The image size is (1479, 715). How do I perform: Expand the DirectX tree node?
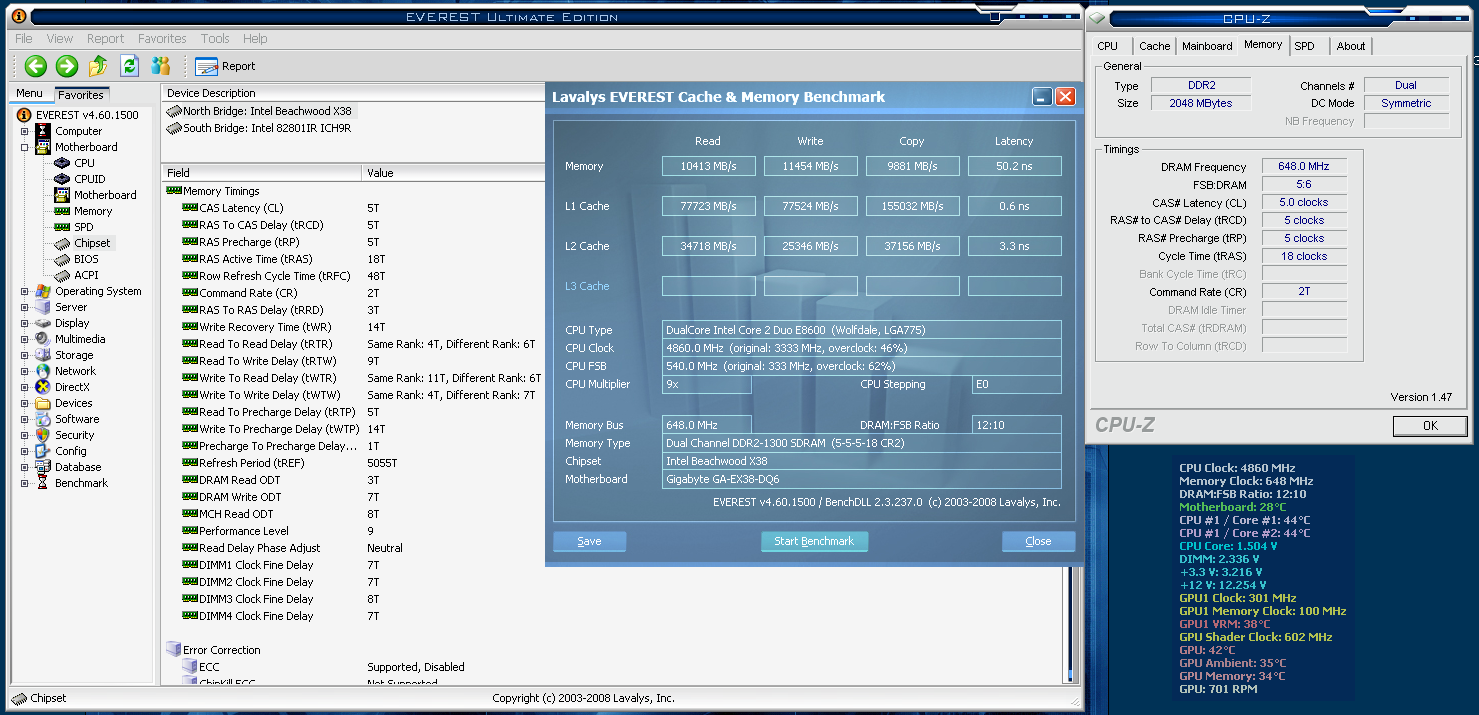tap(25, 387)
